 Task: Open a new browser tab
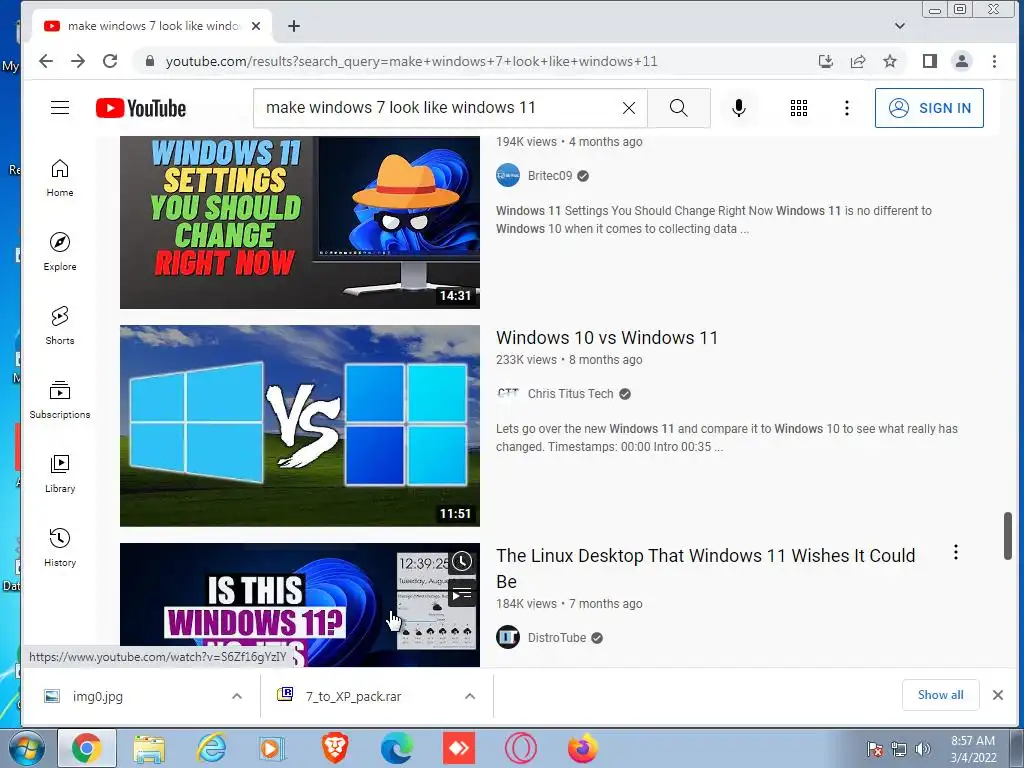[x=294, y=26]
